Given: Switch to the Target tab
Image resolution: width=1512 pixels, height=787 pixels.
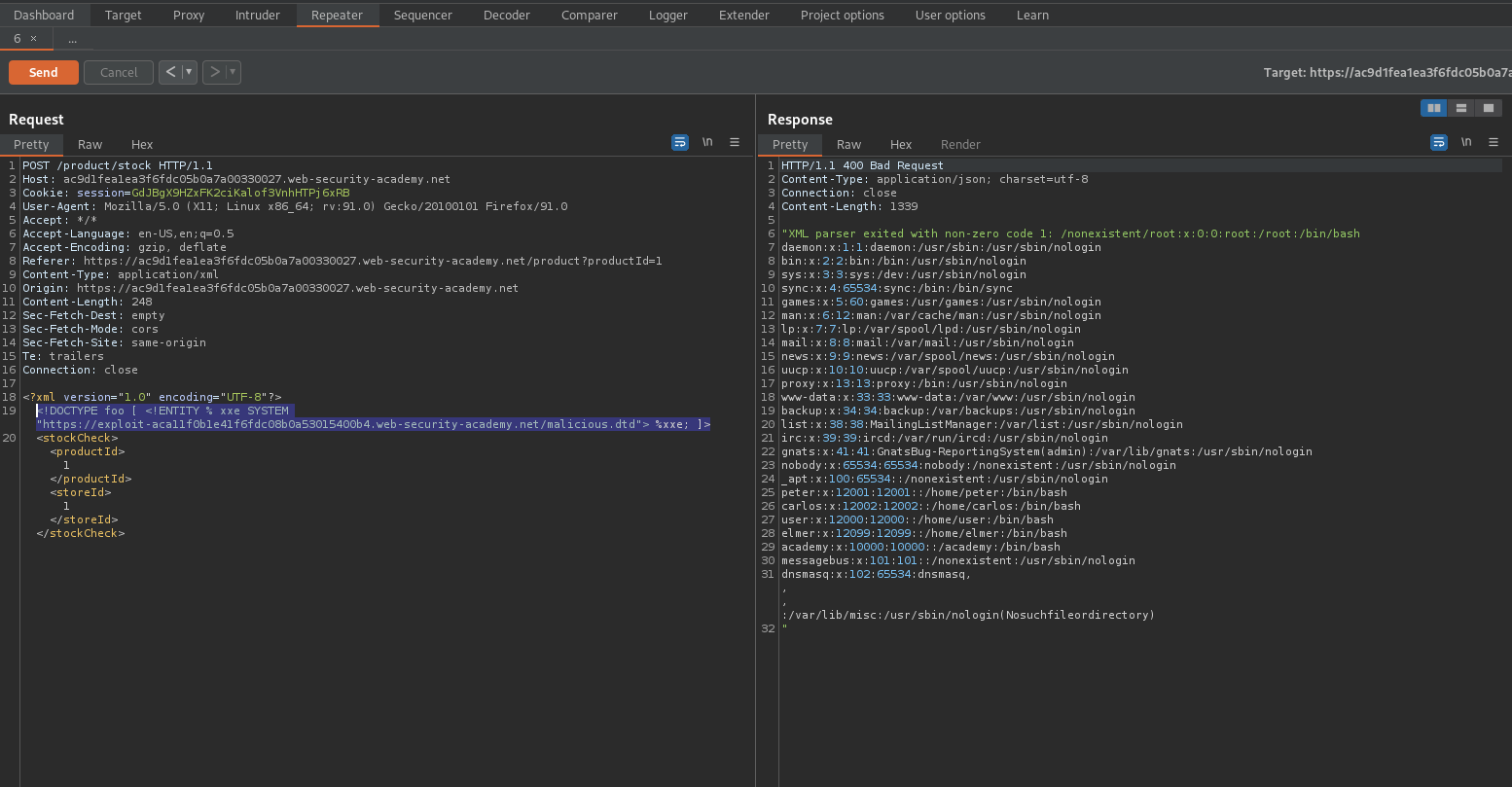Looking at the screenshot, I should pos(124,15).
